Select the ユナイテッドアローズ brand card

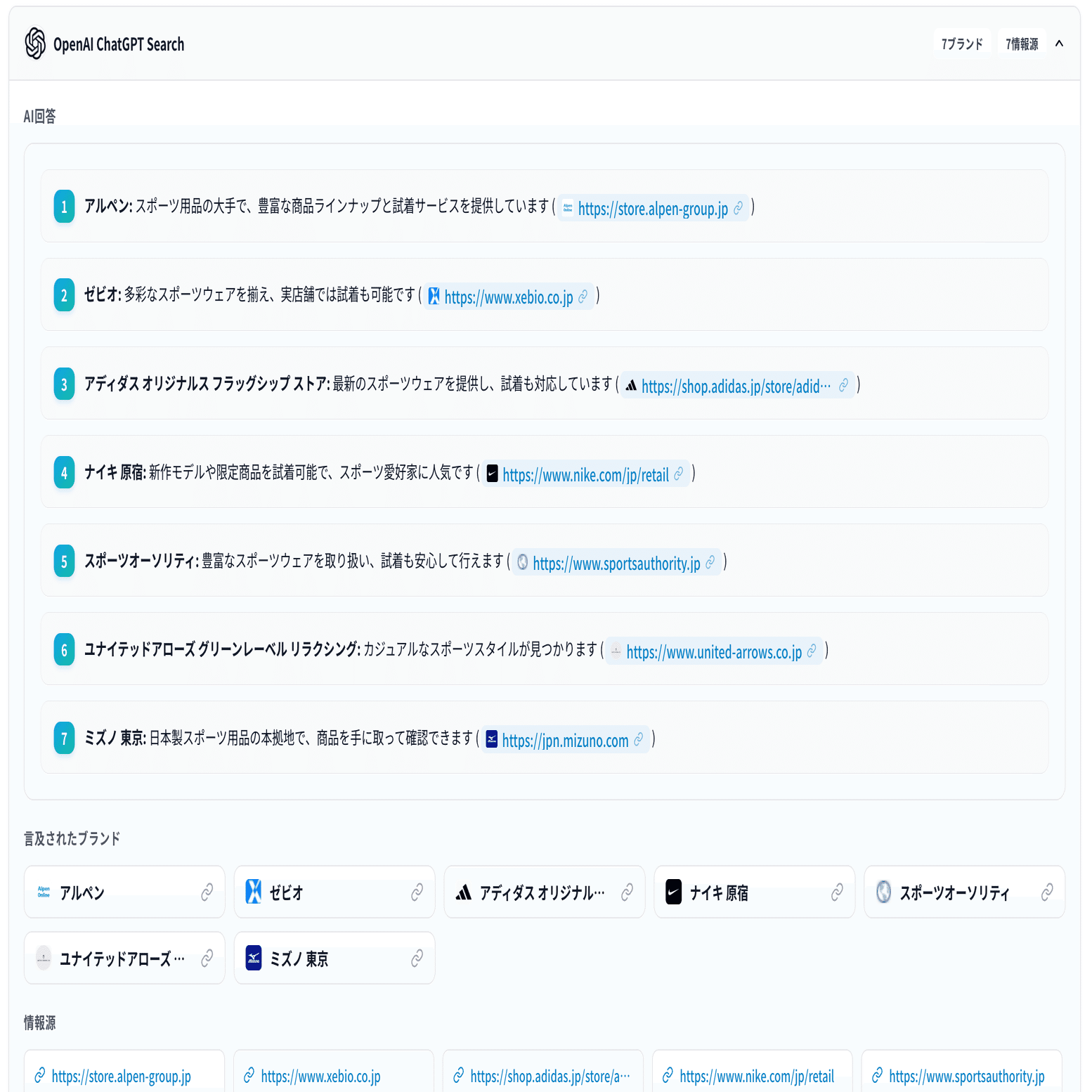pos(124,958)
